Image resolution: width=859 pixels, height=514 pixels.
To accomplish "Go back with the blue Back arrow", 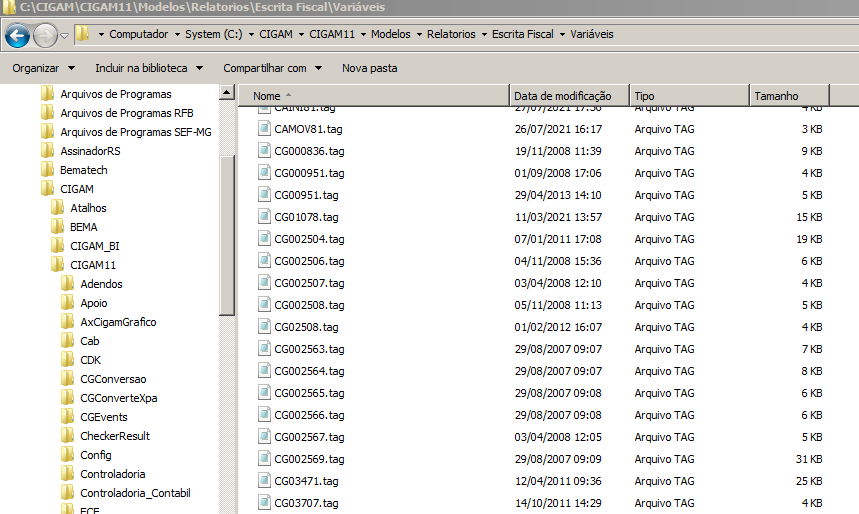I will tap(18, 36).
